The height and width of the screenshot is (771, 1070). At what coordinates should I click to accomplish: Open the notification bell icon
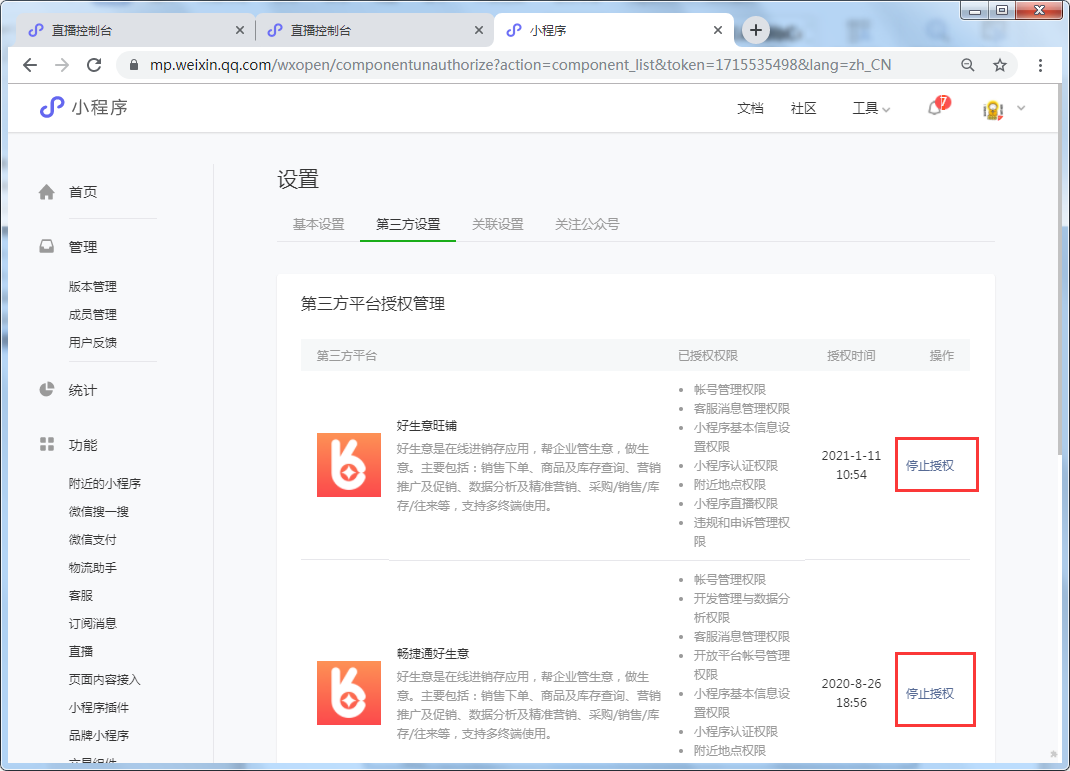935,108
